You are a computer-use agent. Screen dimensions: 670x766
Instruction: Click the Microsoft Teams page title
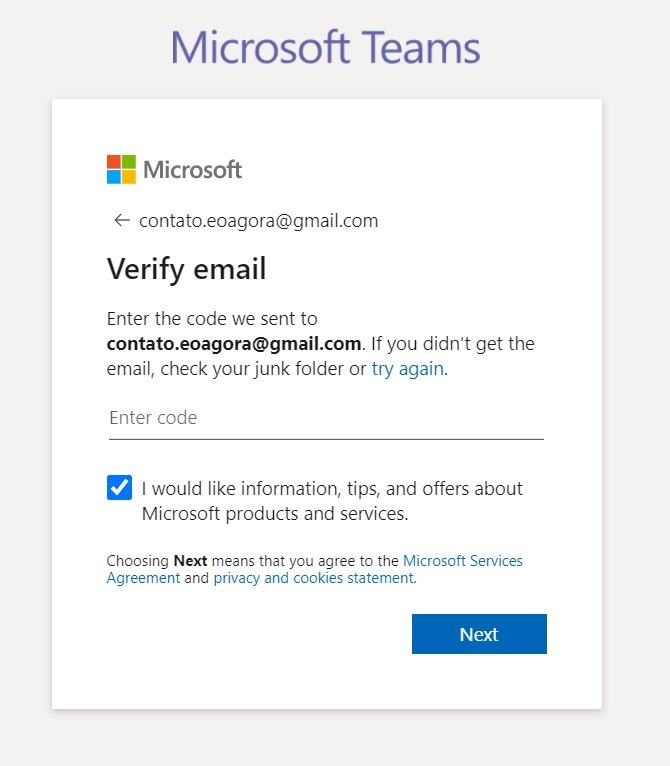click(x=325, y=47)
